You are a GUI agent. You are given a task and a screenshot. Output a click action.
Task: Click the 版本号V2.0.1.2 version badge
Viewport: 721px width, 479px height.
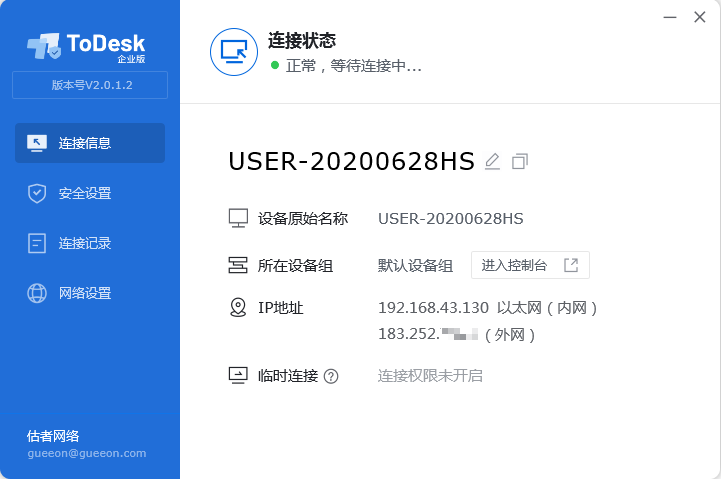click(90, 85)
